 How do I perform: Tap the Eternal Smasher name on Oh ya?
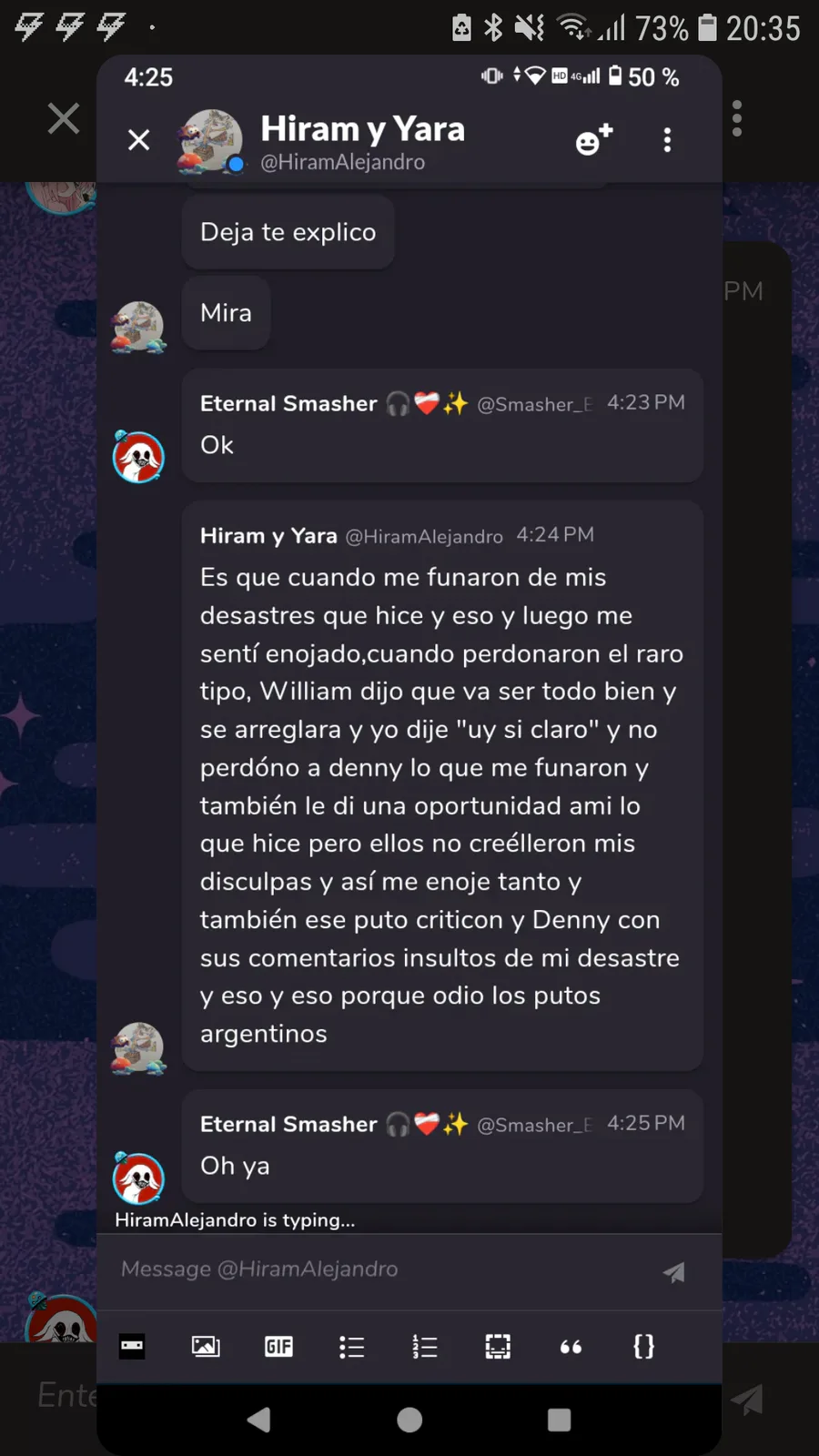pyautogui.click(x=288, y=1124)
